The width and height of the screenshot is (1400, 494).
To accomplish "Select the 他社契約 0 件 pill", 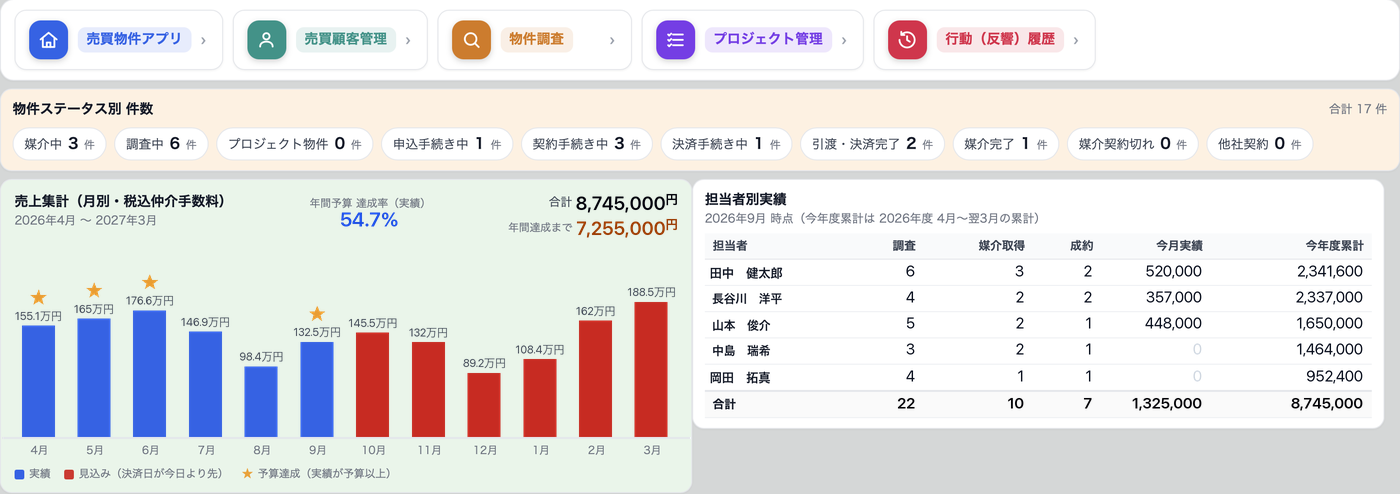I will [x=1259, y=144].
